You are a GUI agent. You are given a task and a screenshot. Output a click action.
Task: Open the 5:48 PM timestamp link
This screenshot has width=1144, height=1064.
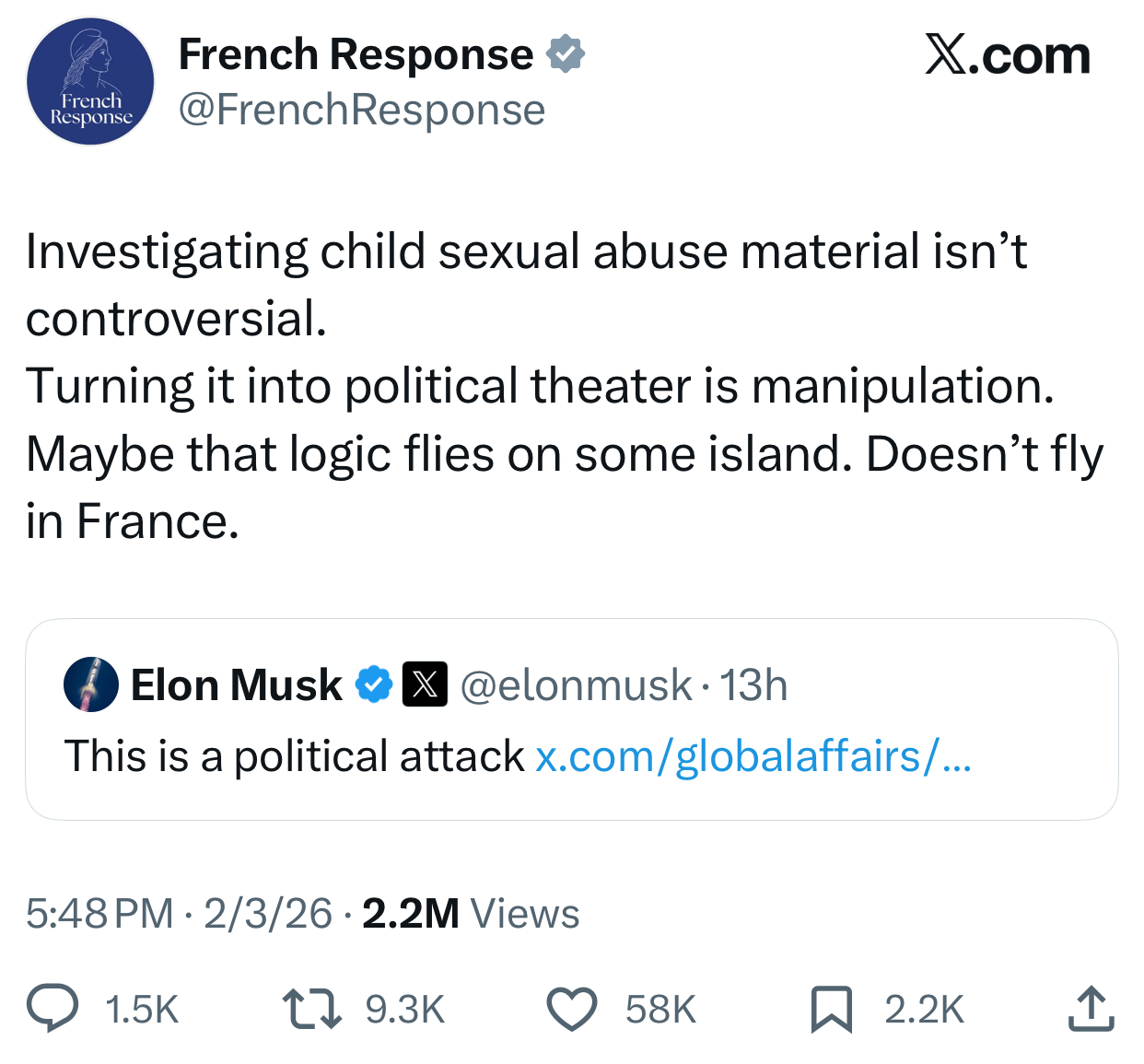coord(99,914)
